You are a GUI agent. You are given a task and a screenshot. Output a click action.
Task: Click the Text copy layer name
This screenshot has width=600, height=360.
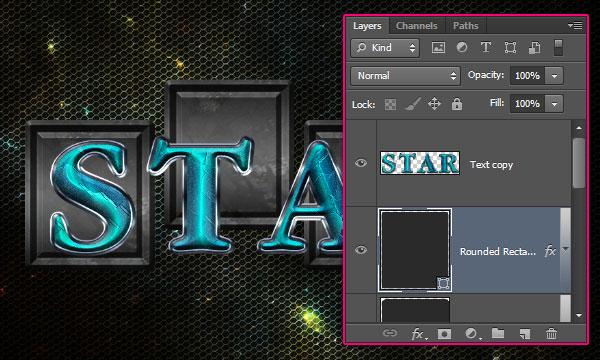[491, 165]
